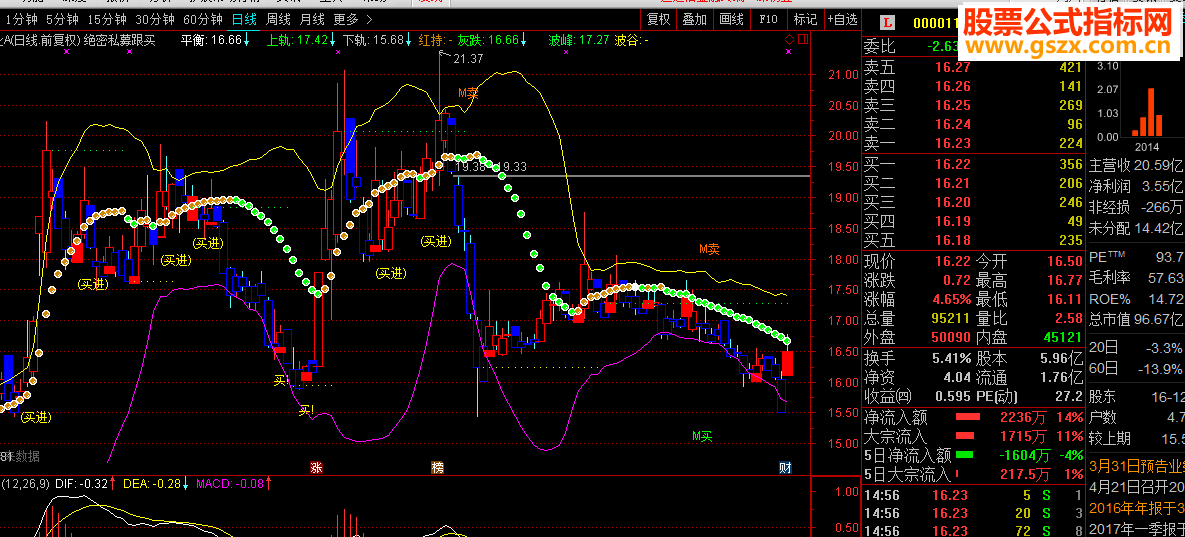Screen dimensions: 1185x537
Task: Click the 主营收 20.59亿 entry
Action: coord(1136,165)
